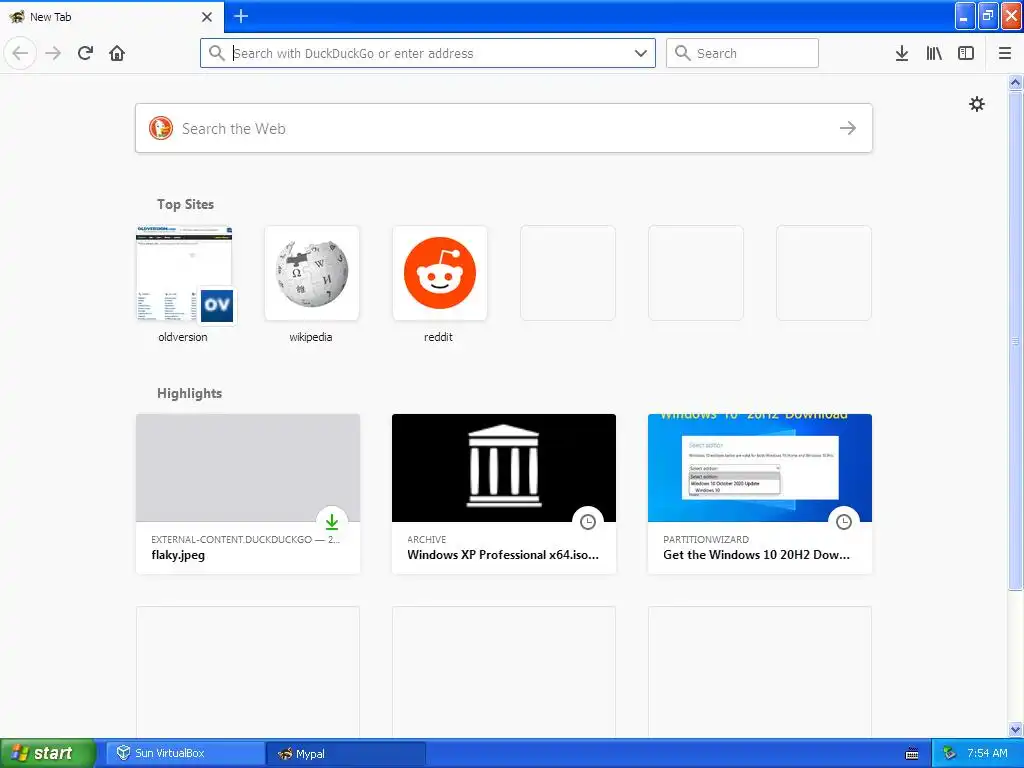Image resolution: width=1024 pixels, height=768 pixels.
Task: Open the flaky.jpeg highlight card
Action: tap(248, 494)
